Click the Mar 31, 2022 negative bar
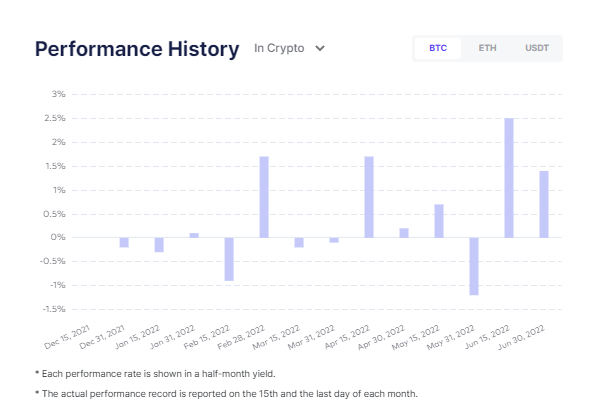The height and width of the screenshot is (412, 604). 334,240
